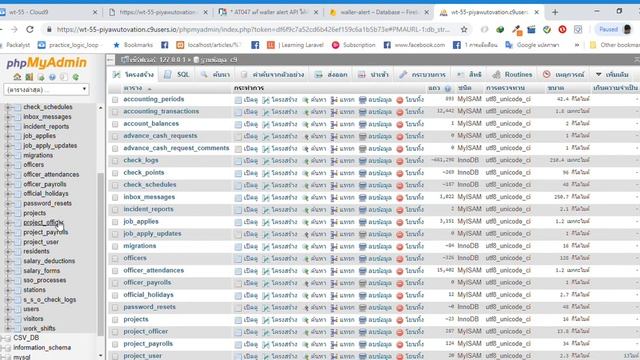Click the green log out icon beside home
The width and height of the screenshot is (640, 360).
coord(29,77)
